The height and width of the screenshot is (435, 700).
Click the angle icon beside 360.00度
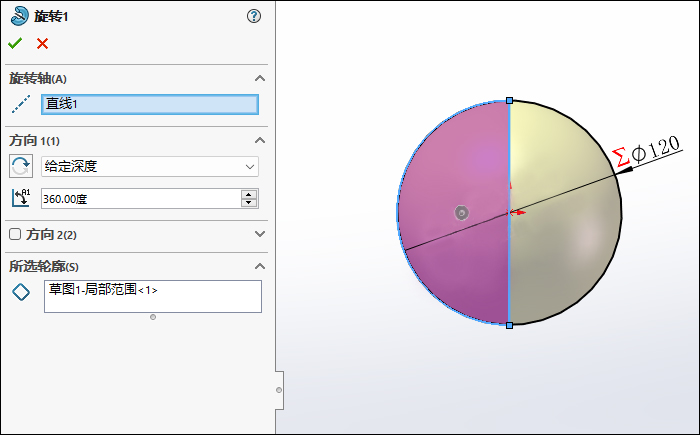[20, 198]
